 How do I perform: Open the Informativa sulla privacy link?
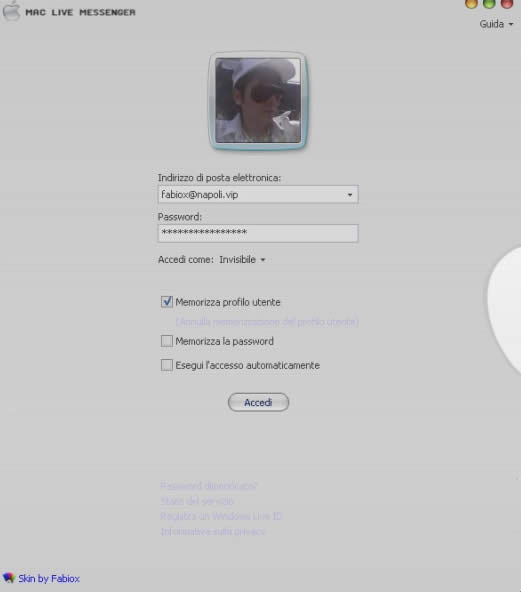(x=212, y=532)
